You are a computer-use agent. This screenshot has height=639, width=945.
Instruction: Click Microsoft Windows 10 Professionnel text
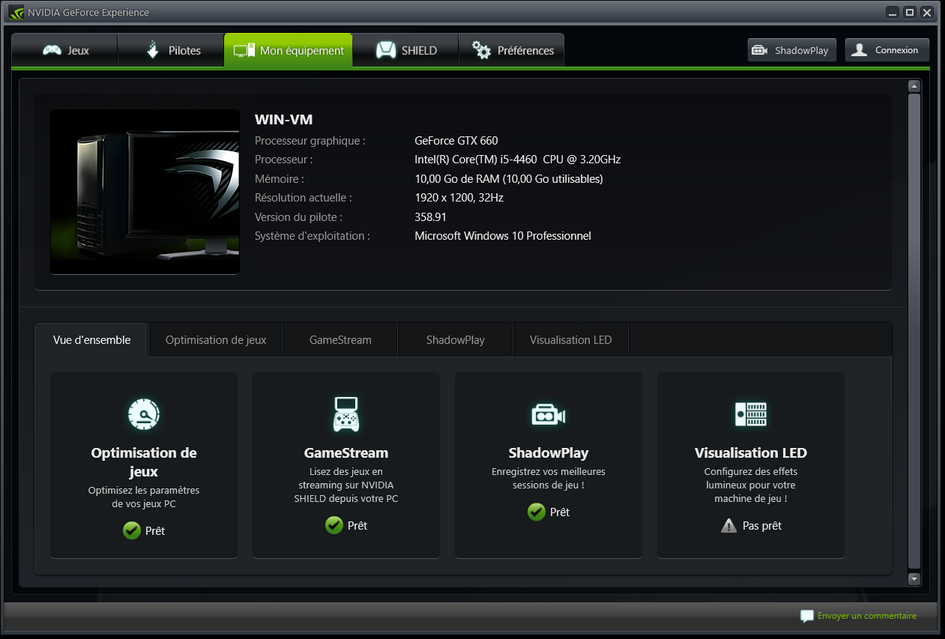tap(503, 236)
